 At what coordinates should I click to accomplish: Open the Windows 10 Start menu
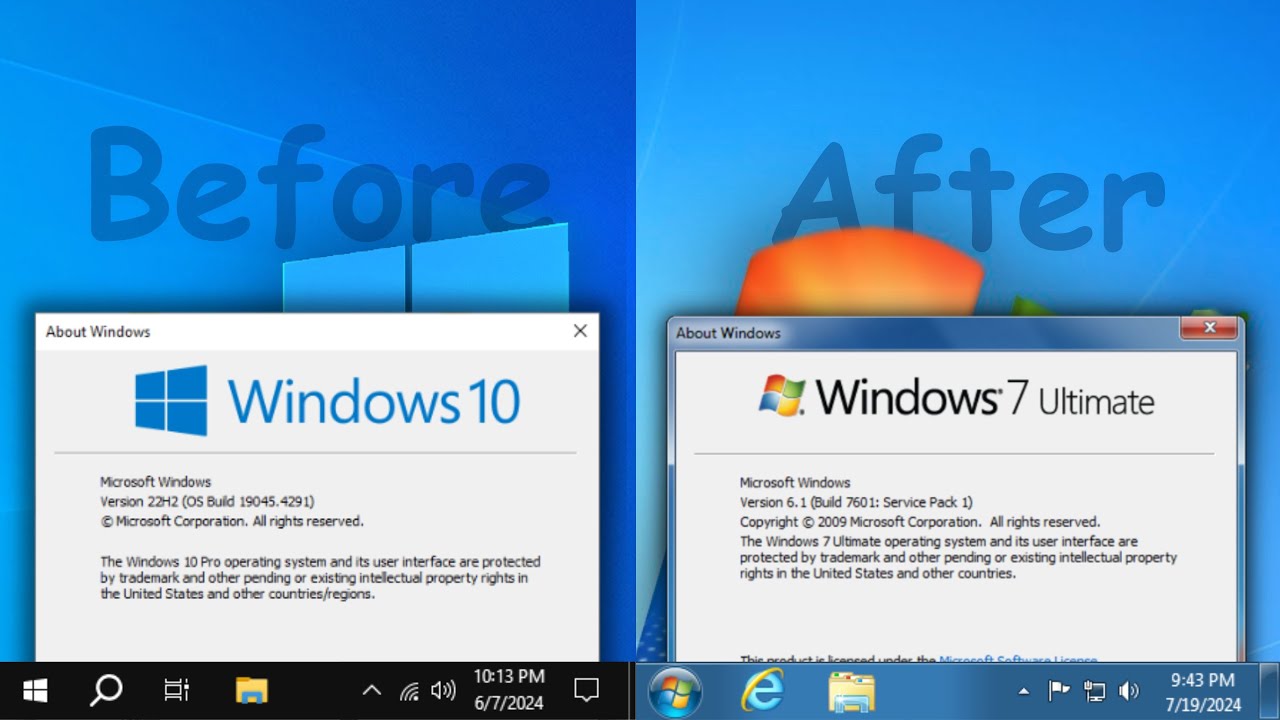pyautogui.click(x=35, y=691)
